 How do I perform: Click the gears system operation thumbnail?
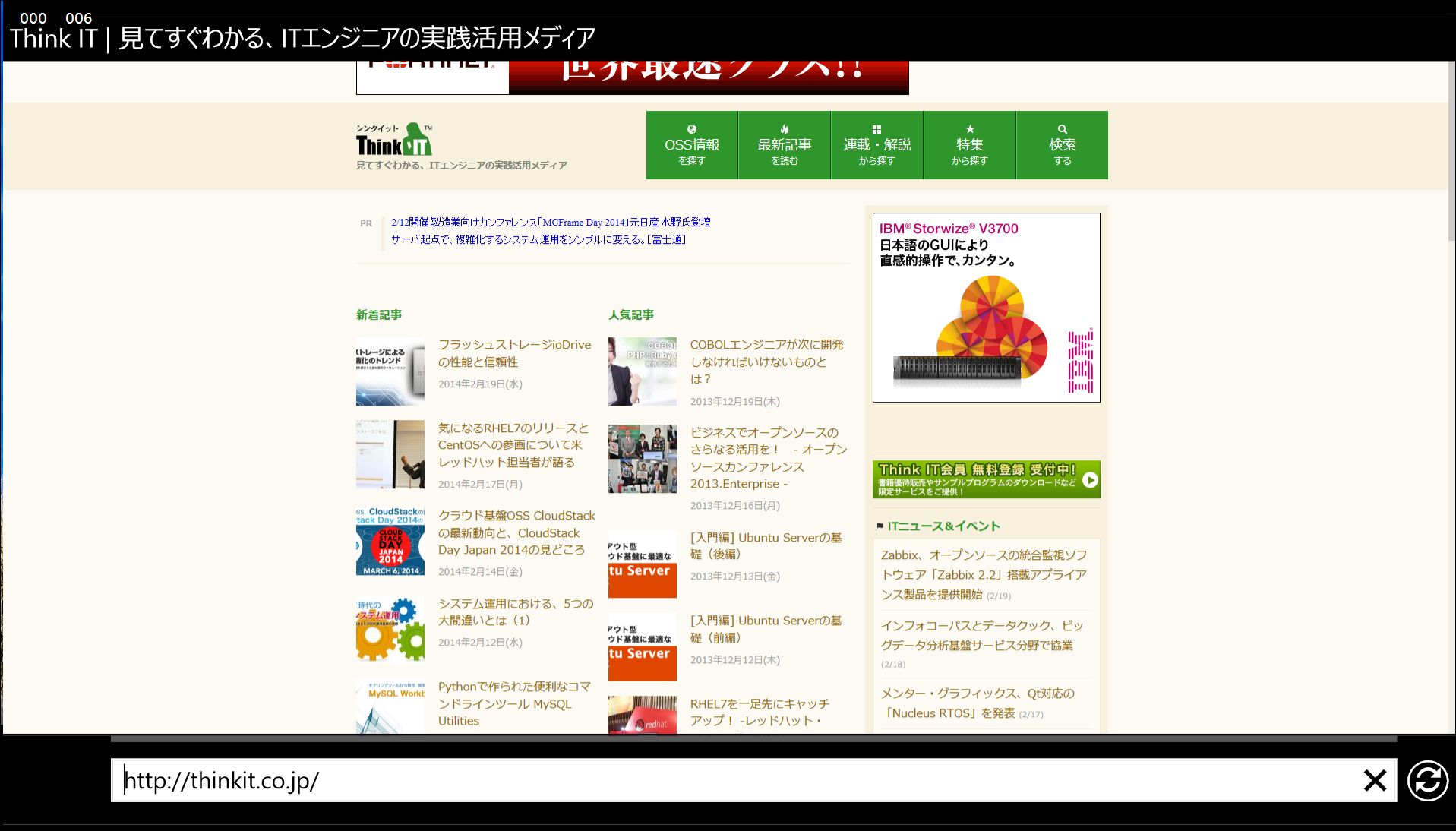[390, 630]
